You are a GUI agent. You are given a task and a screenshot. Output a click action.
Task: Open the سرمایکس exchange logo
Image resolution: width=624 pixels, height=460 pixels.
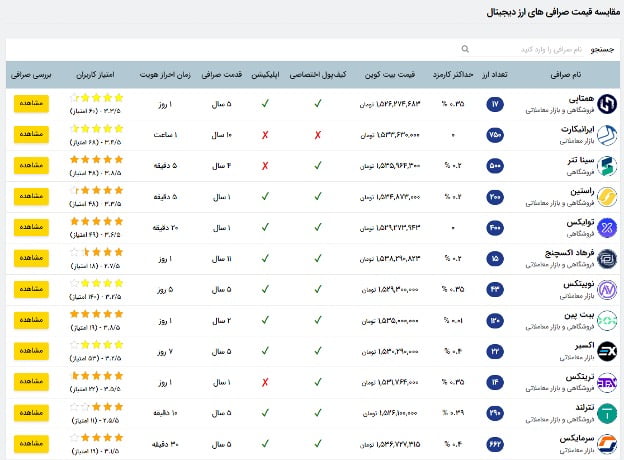click(607, 444)
